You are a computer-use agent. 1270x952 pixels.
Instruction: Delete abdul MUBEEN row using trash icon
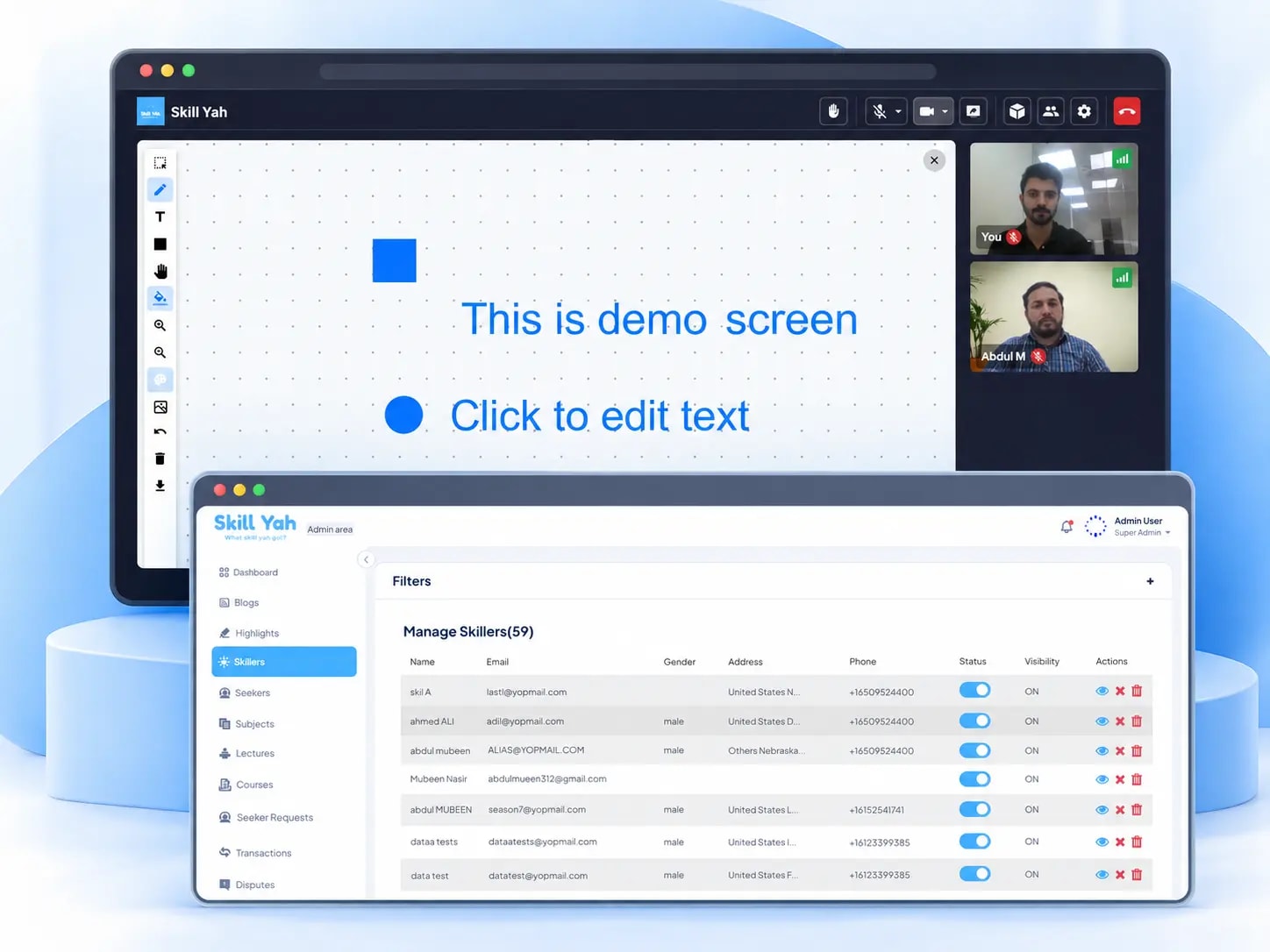click(x=1137, y=810)
